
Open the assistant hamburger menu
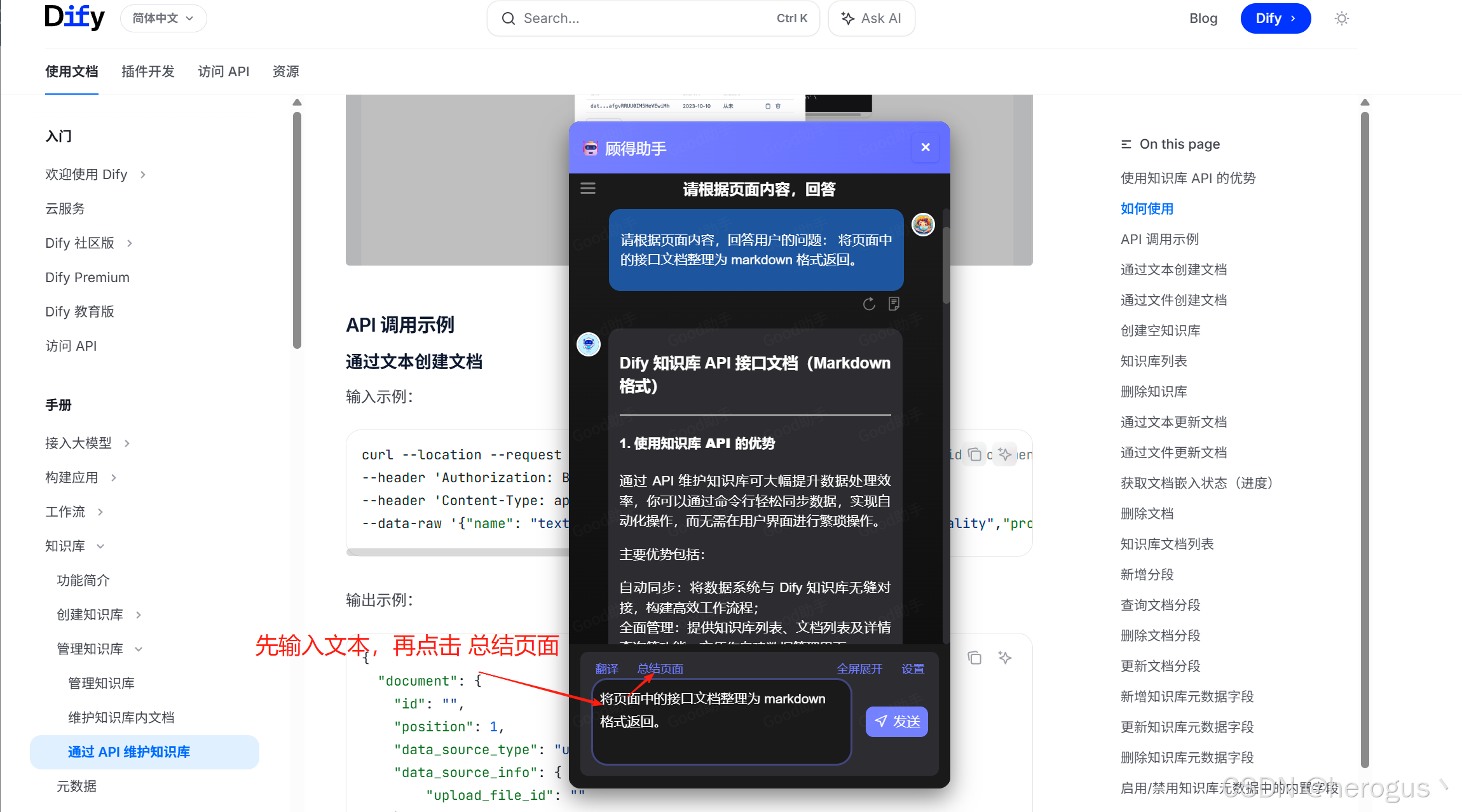point(588,188)
